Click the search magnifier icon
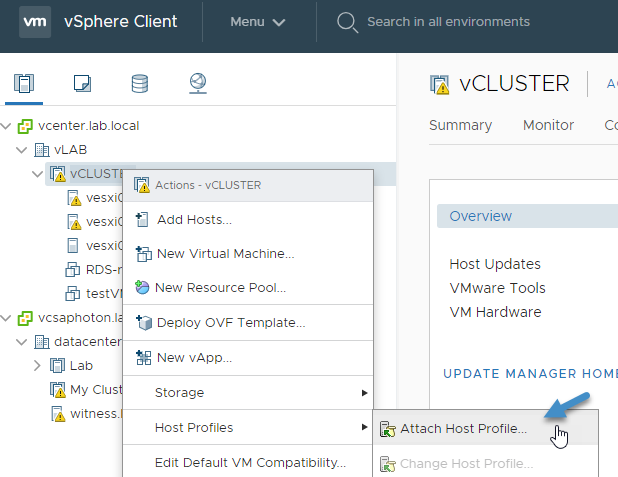 pos(347,22)
